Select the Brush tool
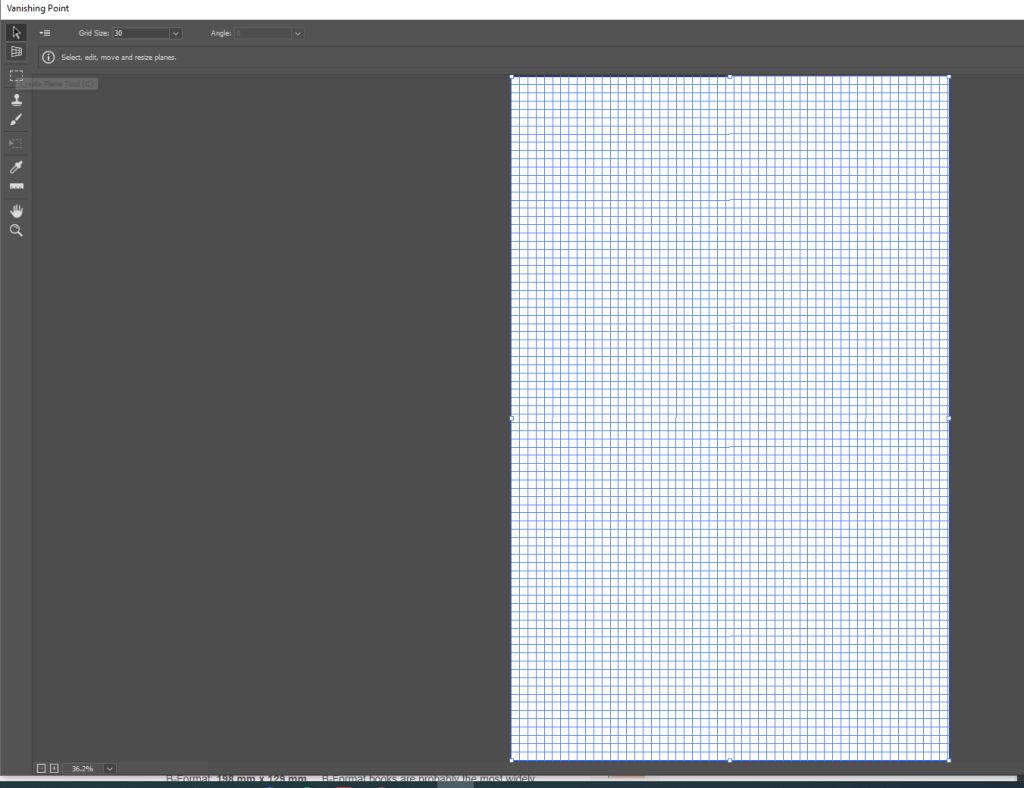This screenshot has height=788, width=1024. coord(16,119)
